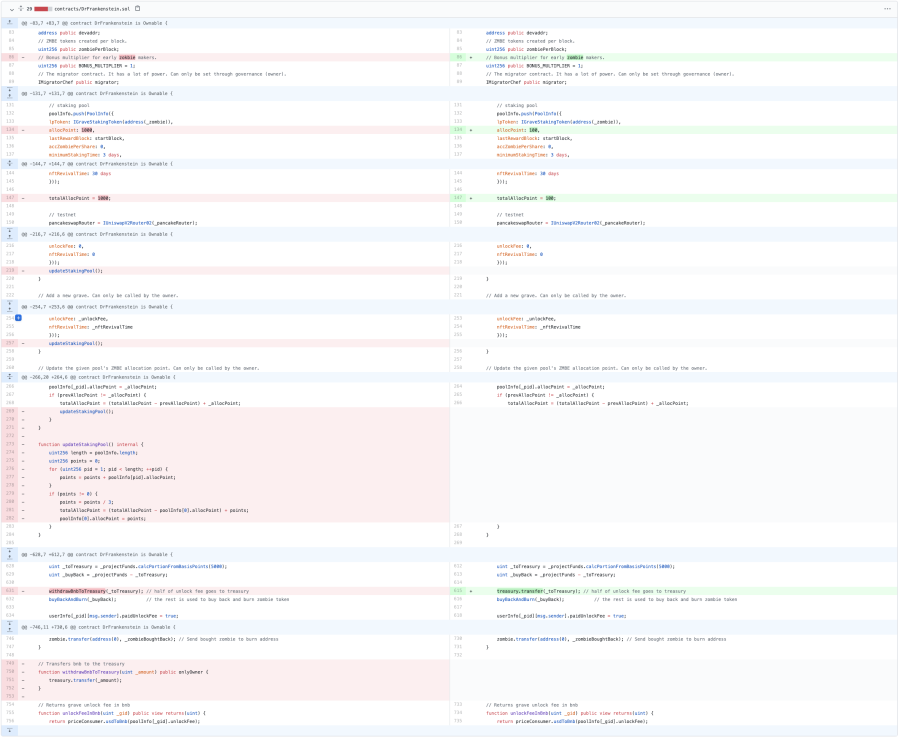Click the red diffstat bar
The height and width of the screenshot is (738, 898).
(42, 9)
